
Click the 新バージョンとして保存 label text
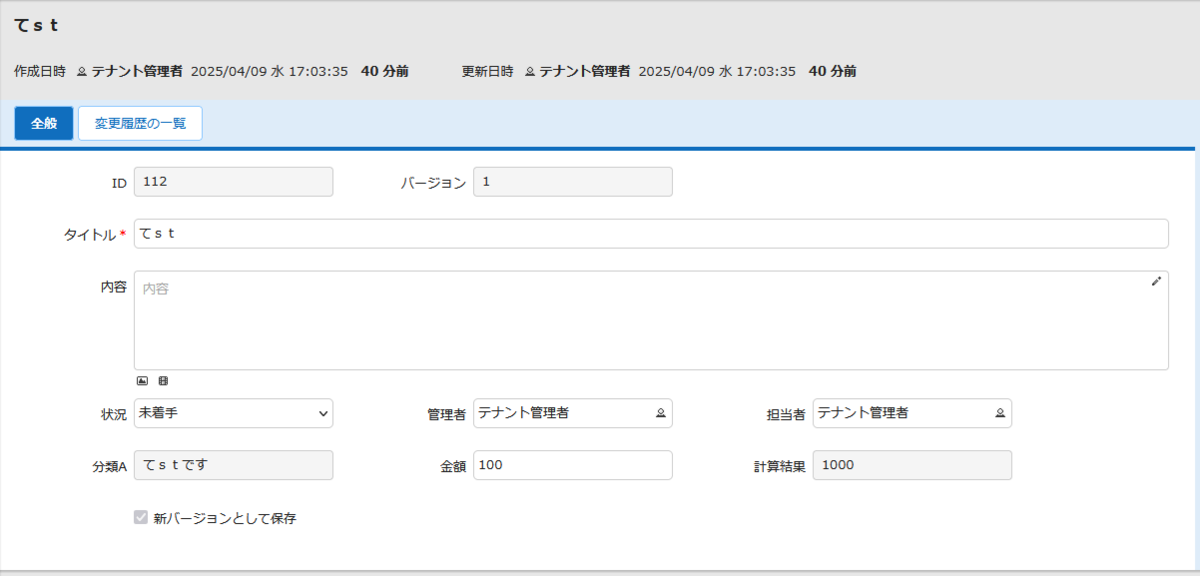click(x=225, y=519)
